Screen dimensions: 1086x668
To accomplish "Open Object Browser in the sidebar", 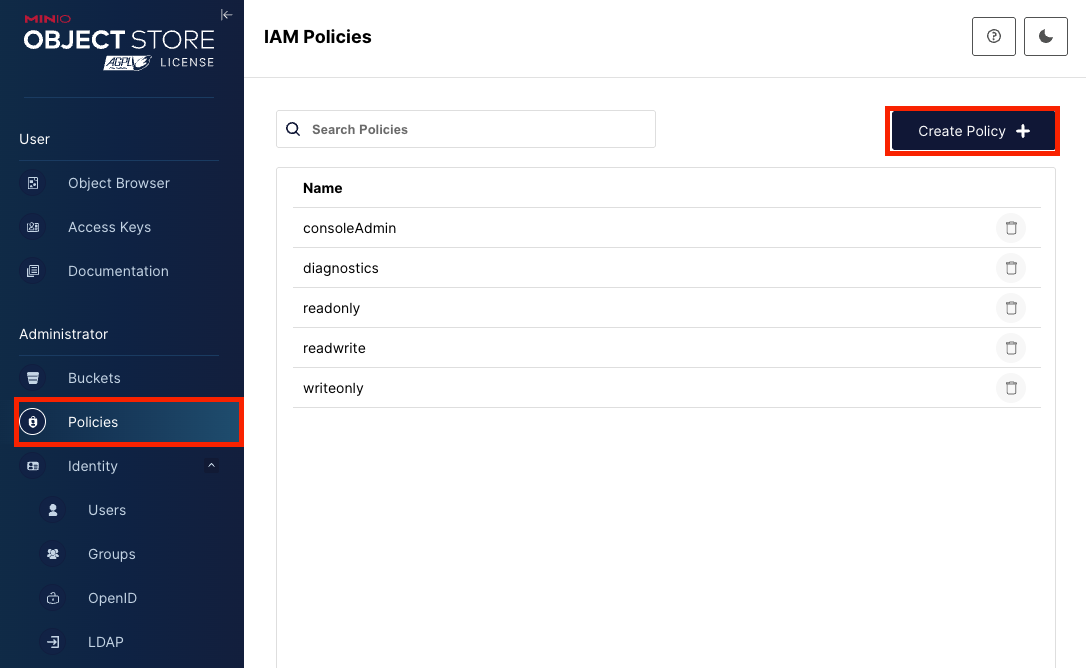I will 119,183.
